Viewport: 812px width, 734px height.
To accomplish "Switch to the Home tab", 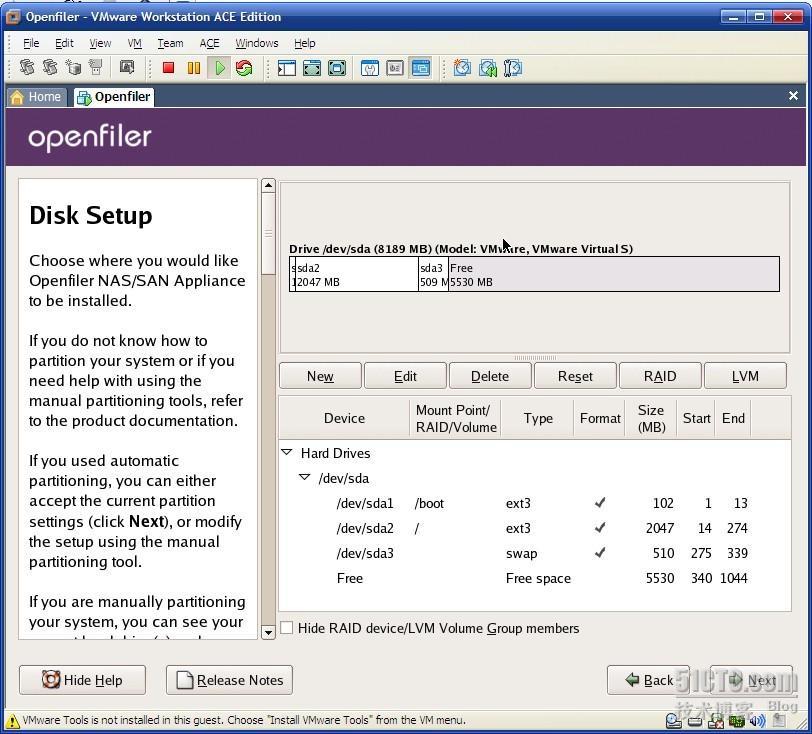I will pyautogui.click(x=36, y=97).
